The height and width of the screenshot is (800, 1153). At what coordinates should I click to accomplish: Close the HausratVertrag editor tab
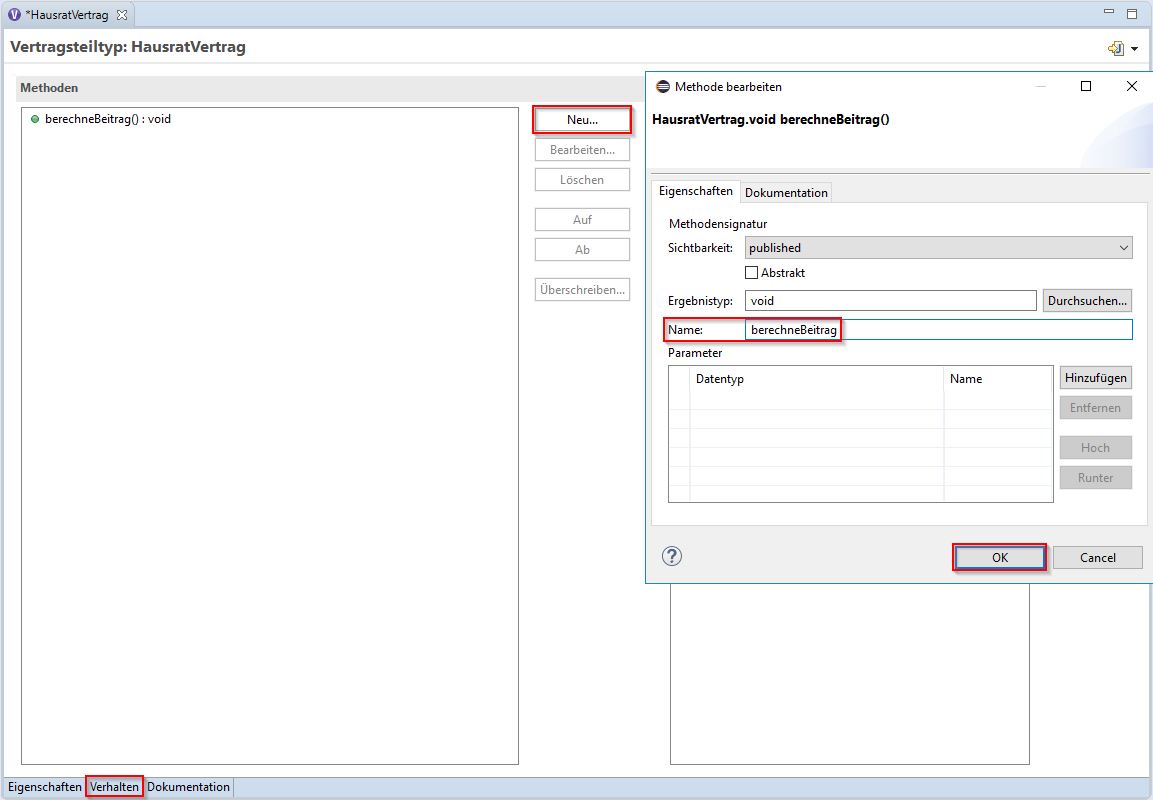[x=122, y=15]
